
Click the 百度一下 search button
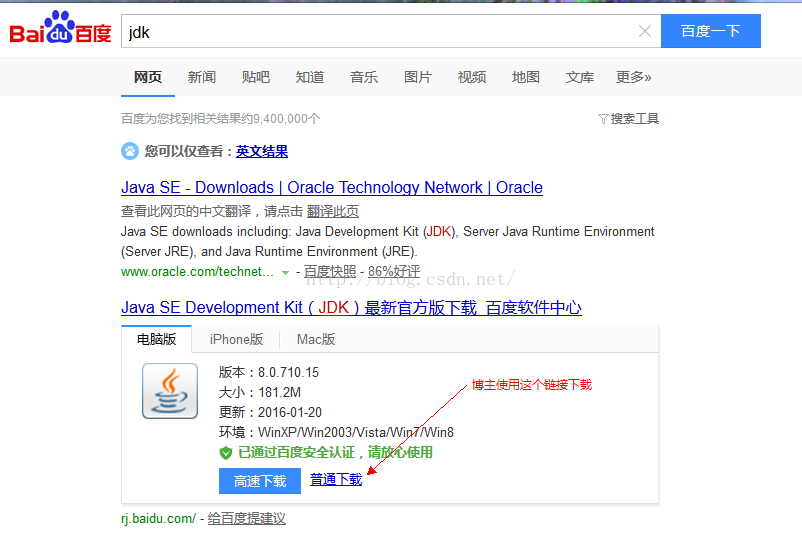pos(710,31)
